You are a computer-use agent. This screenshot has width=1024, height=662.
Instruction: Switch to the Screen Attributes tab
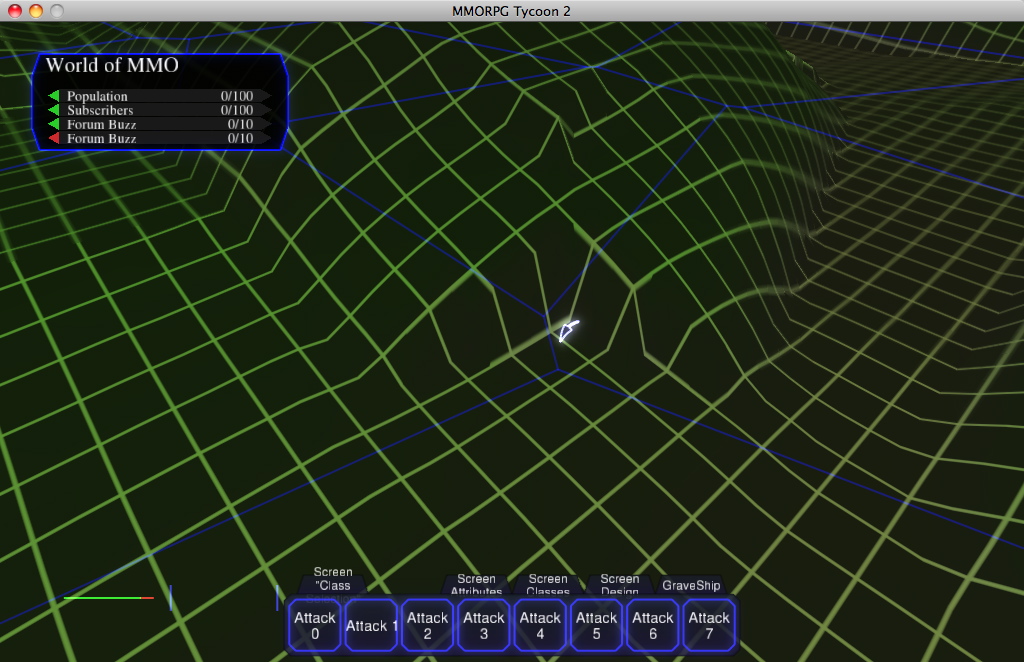pos(476,584)
